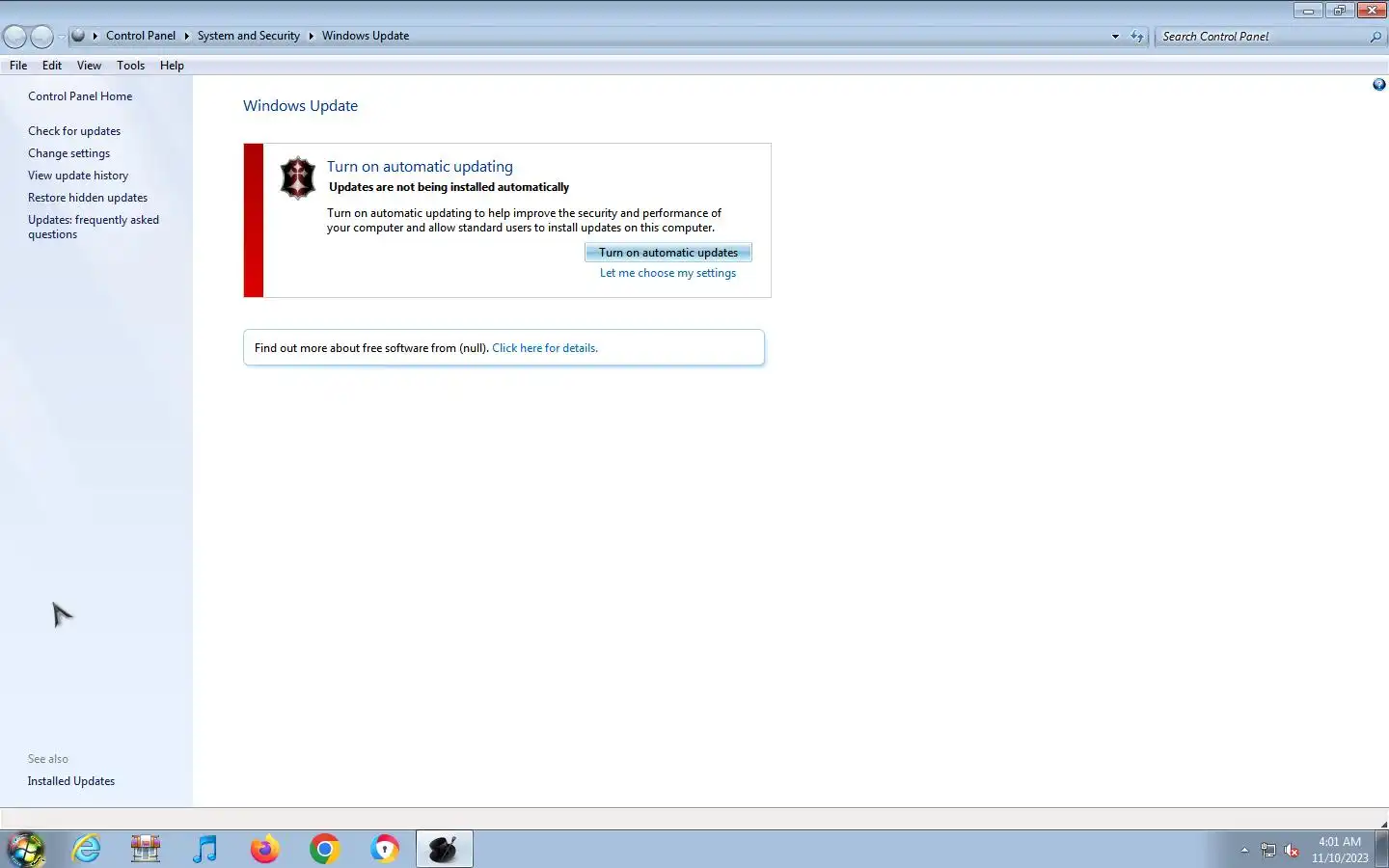This screenshot has height=868, width=1389.
Task: Click the 'Click here for details' link
Action: click(545, 348)
